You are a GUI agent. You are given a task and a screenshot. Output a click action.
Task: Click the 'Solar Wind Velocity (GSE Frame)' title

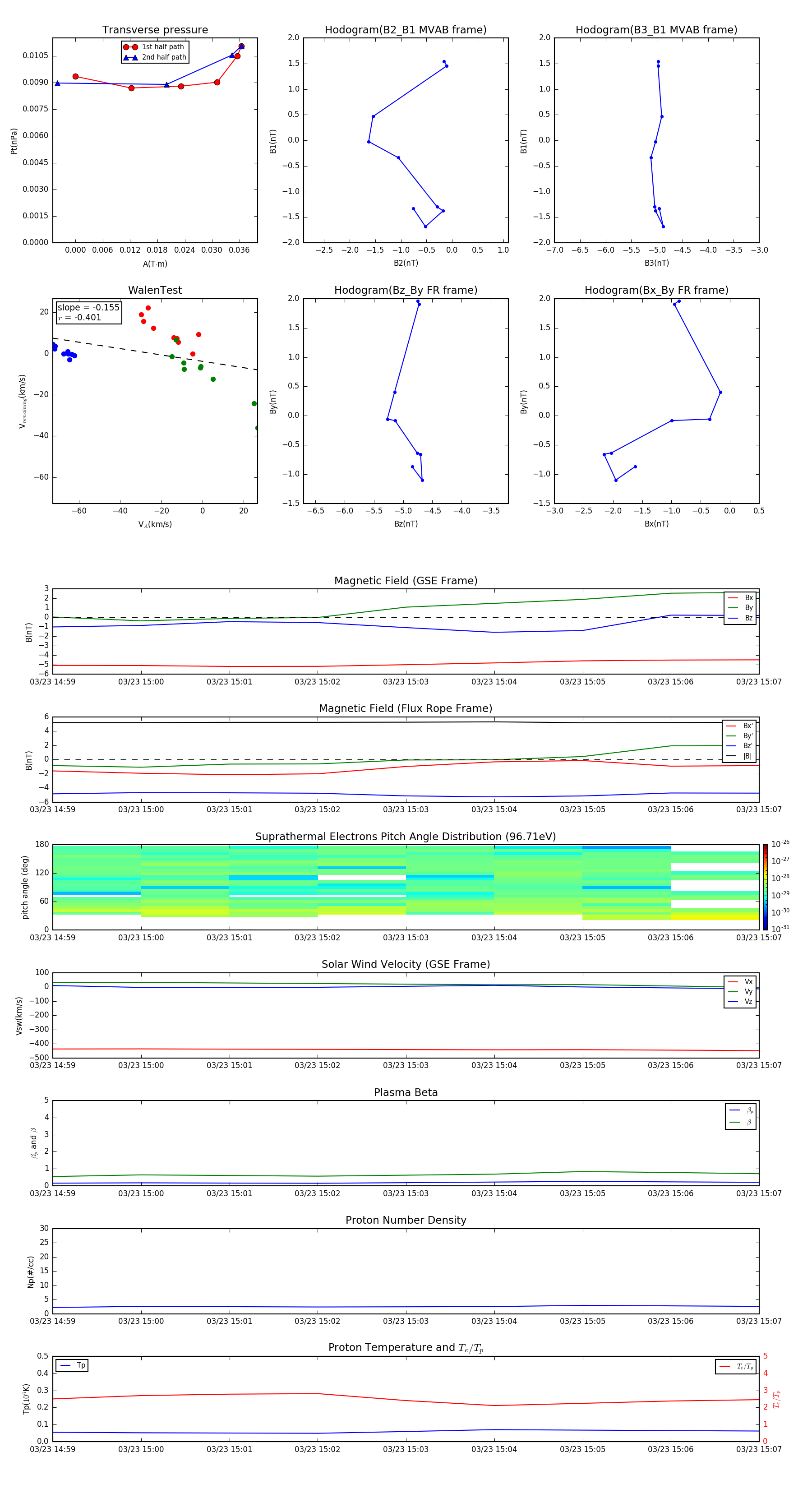pyautogui.click(x=406, y=964)
